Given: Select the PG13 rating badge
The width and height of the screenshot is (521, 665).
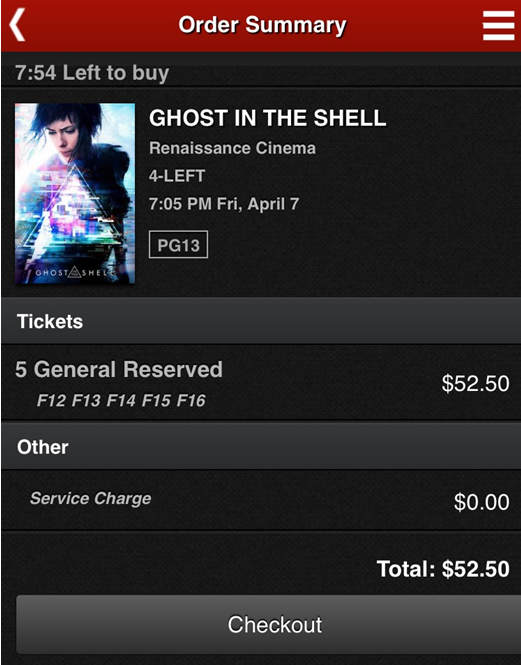Looking at the screenshot, I should point(178,245).
